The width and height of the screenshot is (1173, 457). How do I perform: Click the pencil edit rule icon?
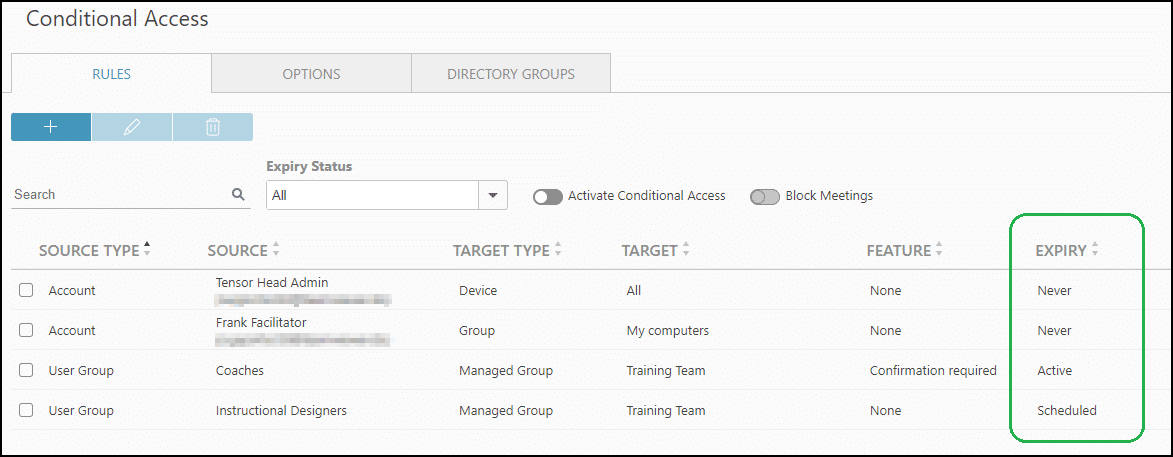coord(132,127)
